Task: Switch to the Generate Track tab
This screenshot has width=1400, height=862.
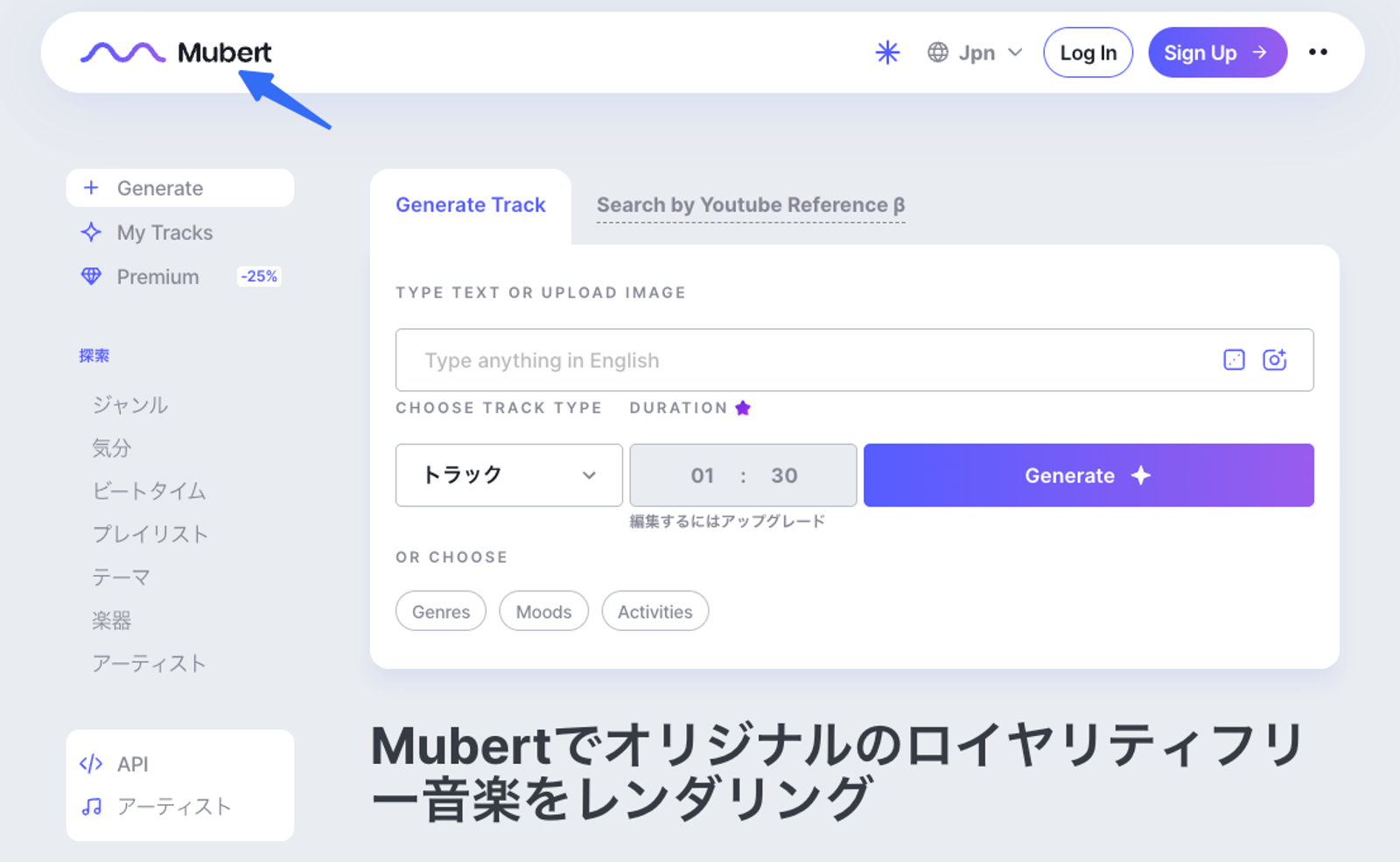Action: click(471, 205)
